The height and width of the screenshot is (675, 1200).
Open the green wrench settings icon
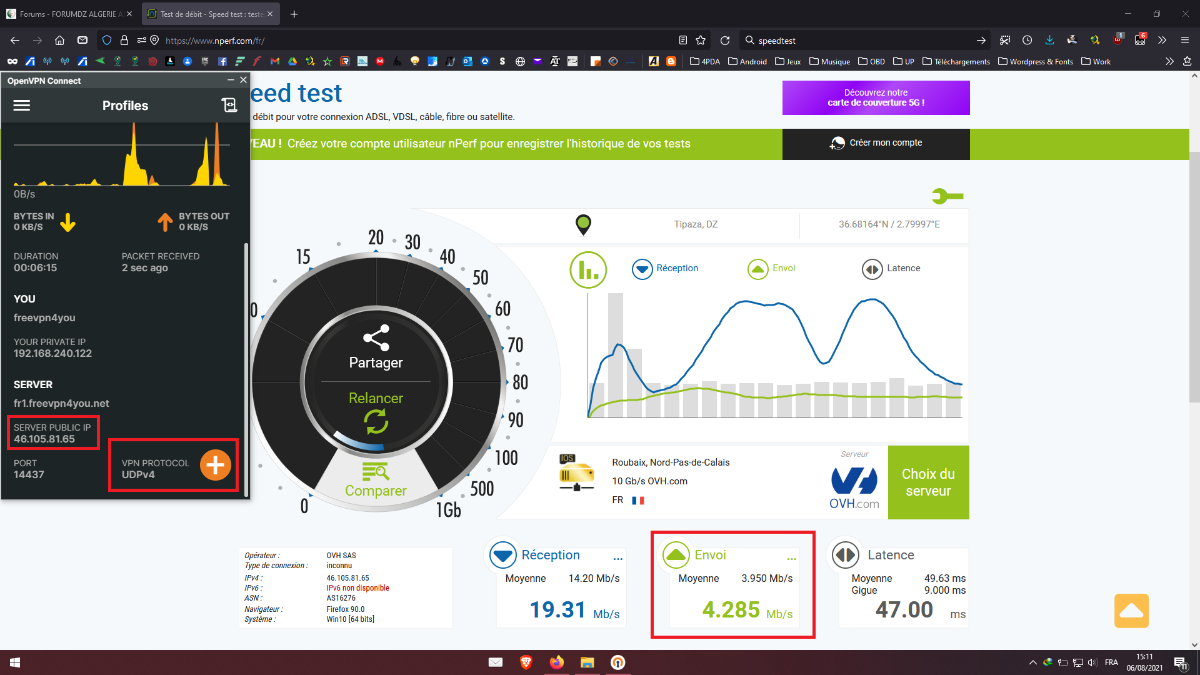click(946, 196)
